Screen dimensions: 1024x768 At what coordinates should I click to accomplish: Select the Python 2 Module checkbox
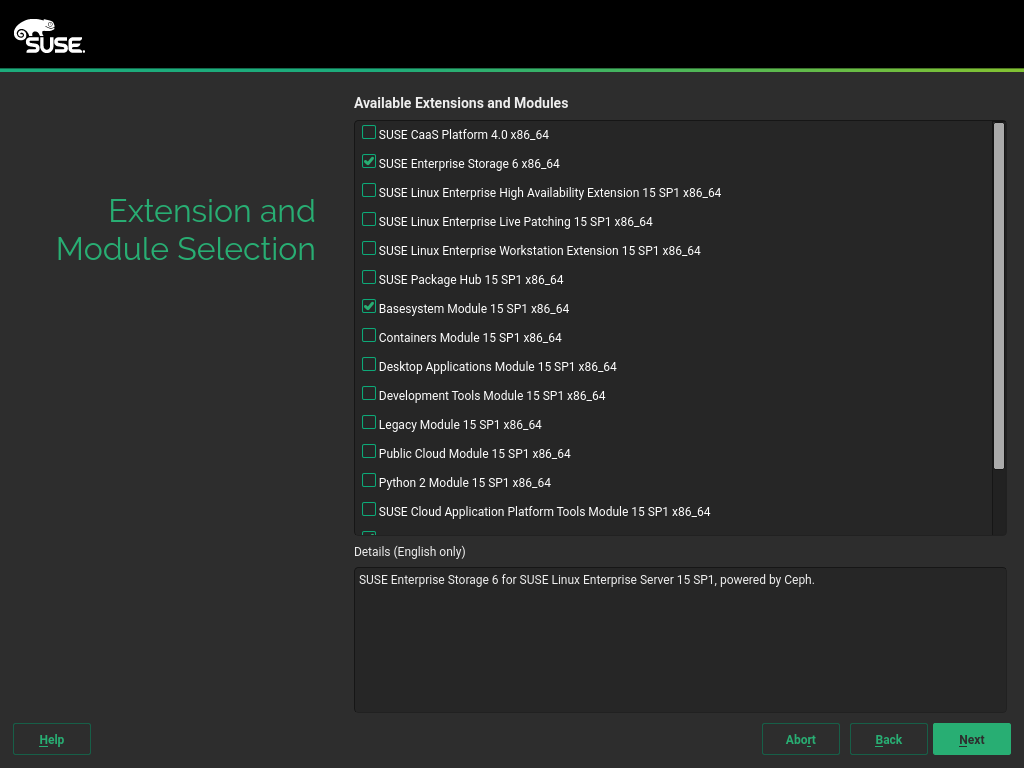369,481
